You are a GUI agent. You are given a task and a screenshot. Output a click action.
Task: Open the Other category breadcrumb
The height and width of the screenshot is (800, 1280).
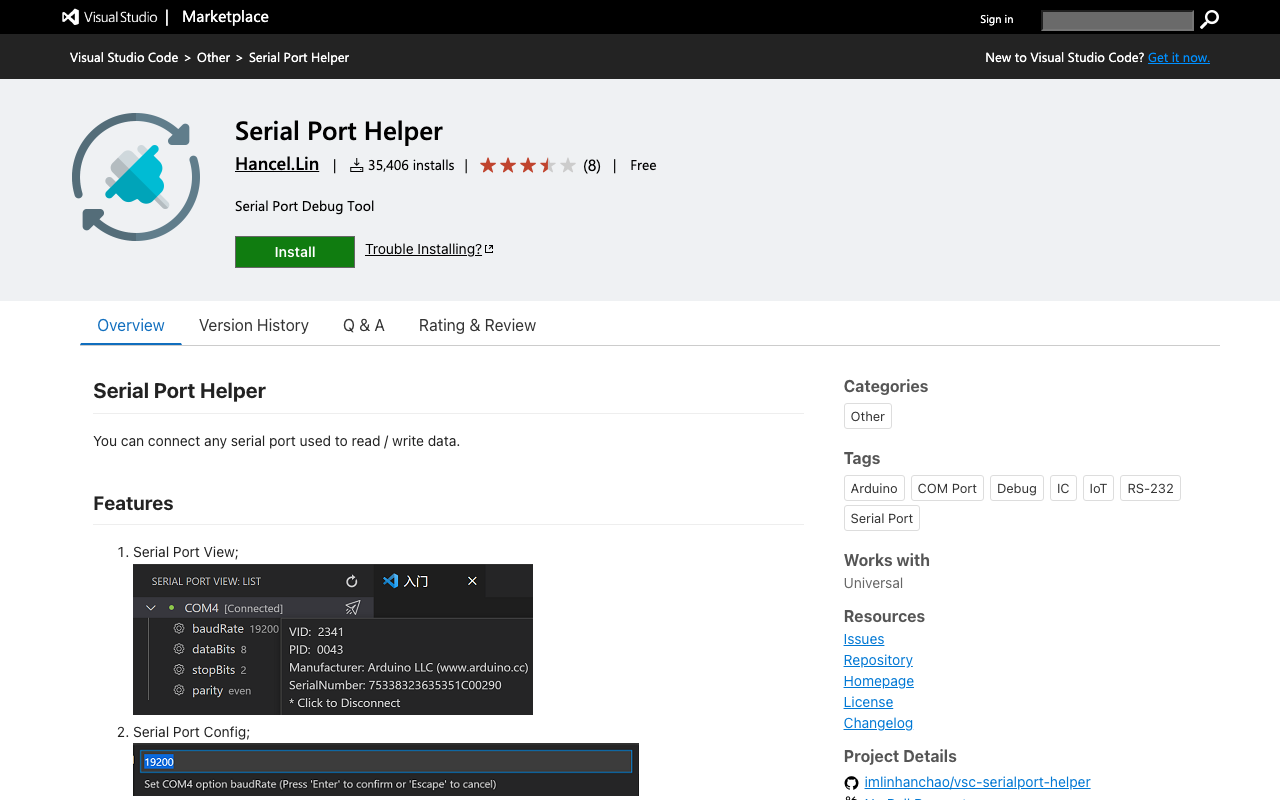213,57
